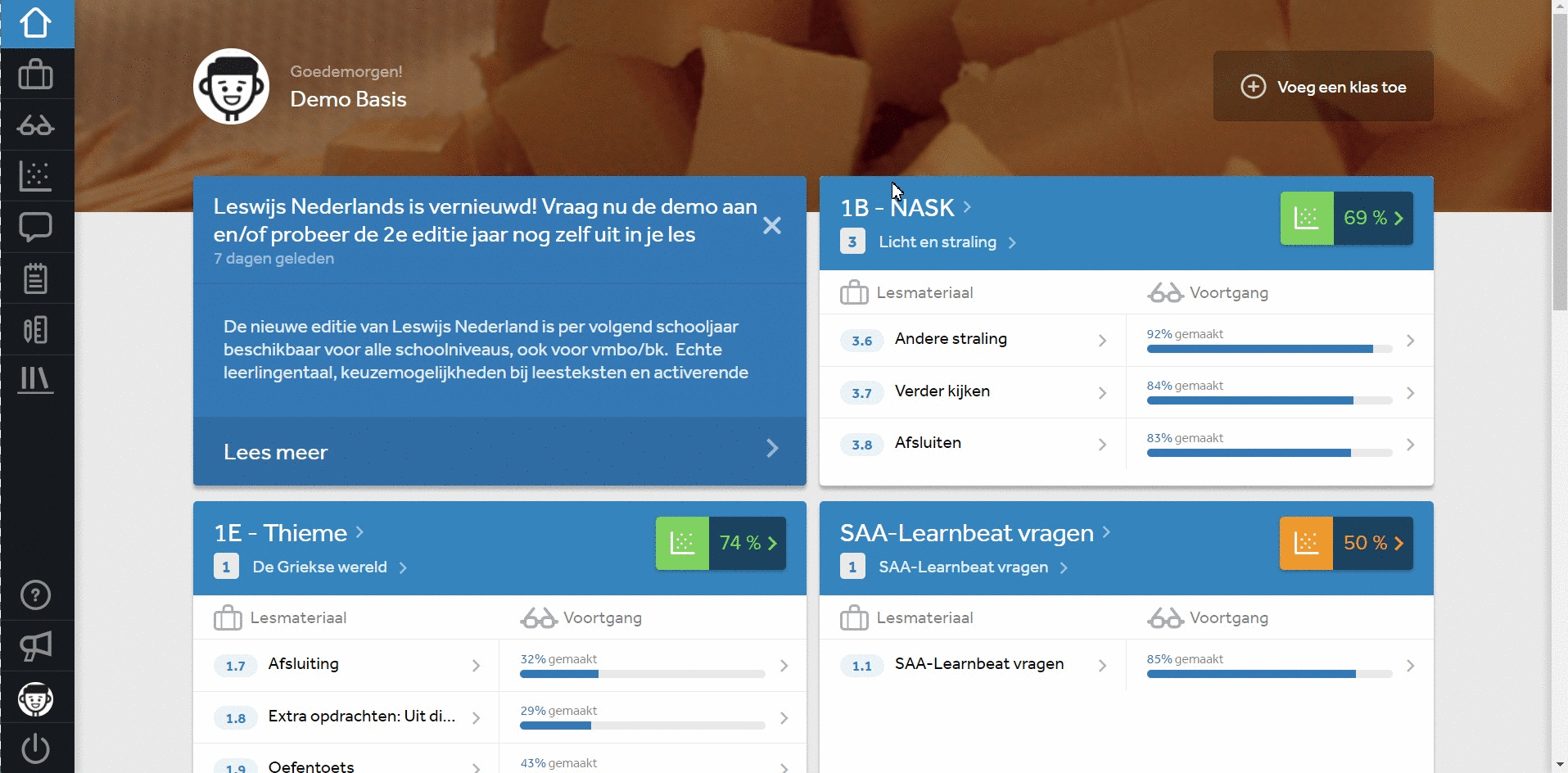Screen dimensions: 1568x773
Task: Close the Leswijs Nederlands announcement
Action: pyautogui.click(x=772, y=226)
